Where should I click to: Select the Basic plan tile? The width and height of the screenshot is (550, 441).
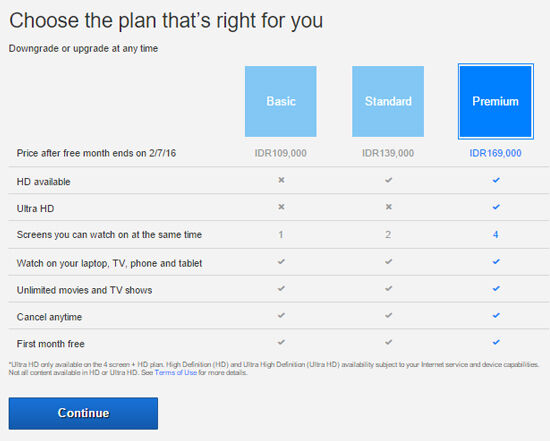click(281, 101)
